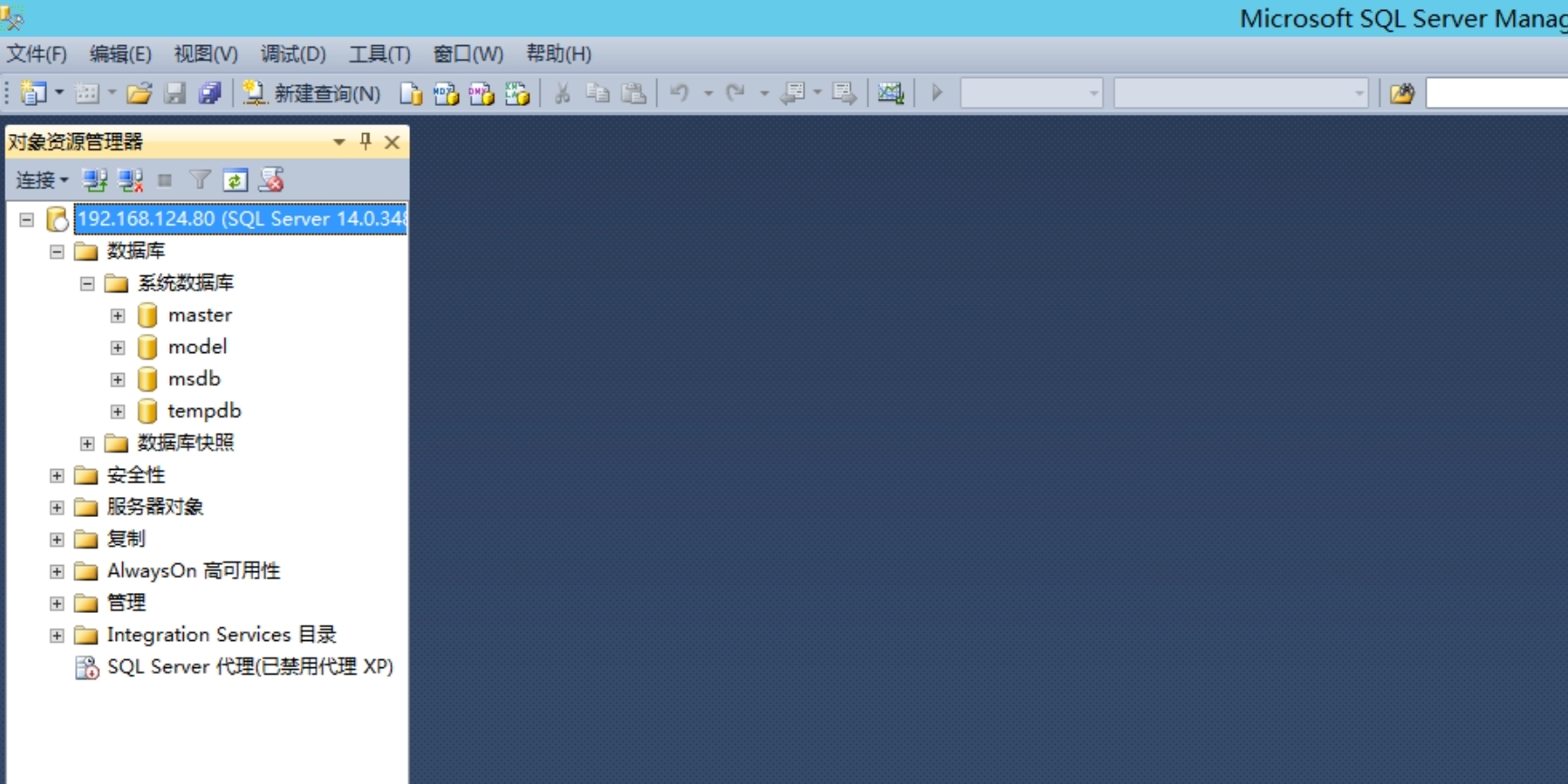Open the 窗口(W) menu
This screenshot has width=1568, height=784.
(468, 53)
